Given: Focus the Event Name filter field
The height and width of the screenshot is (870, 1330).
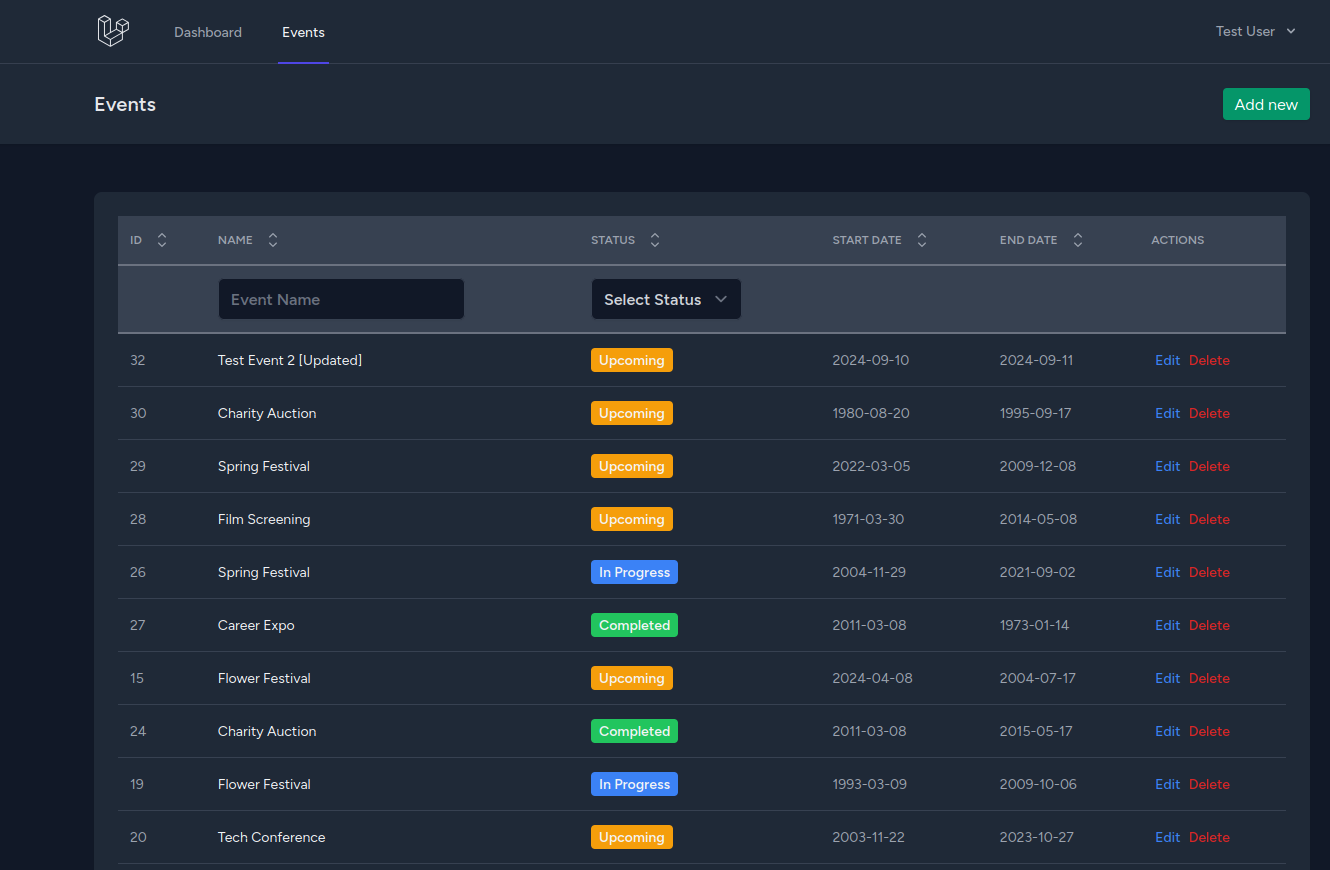Looking at the screenshot, I should pos(341,299).
